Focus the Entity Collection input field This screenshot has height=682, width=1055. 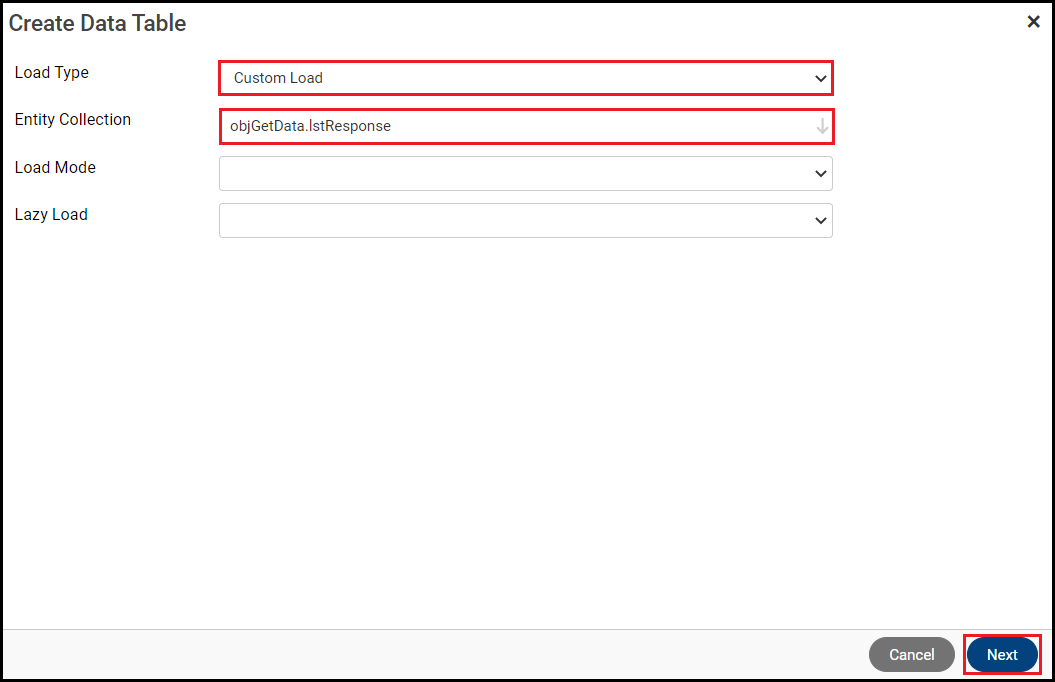600,126
